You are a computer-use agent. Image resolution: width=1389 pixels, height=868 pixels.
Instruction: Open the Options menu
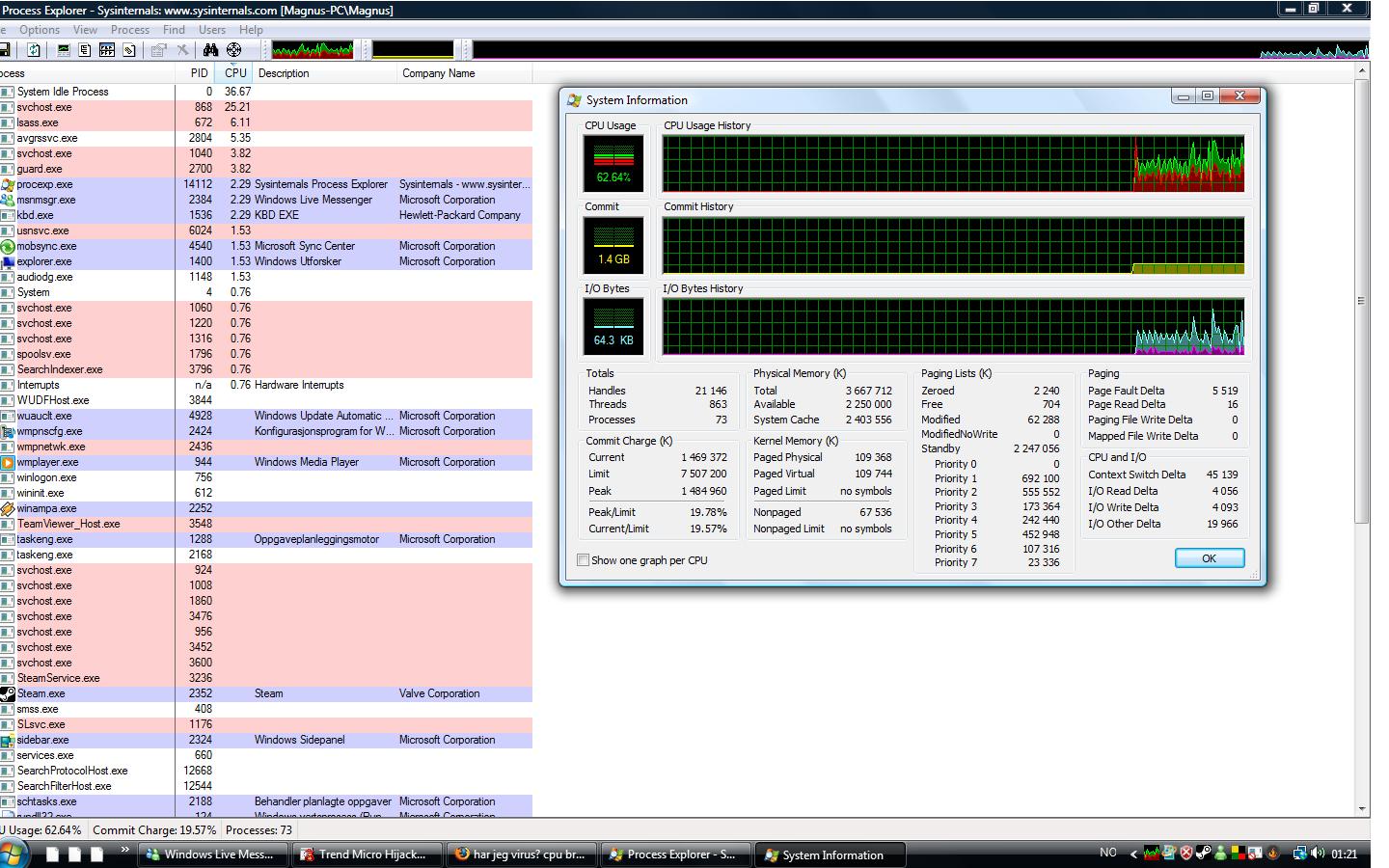pos(40,30)
